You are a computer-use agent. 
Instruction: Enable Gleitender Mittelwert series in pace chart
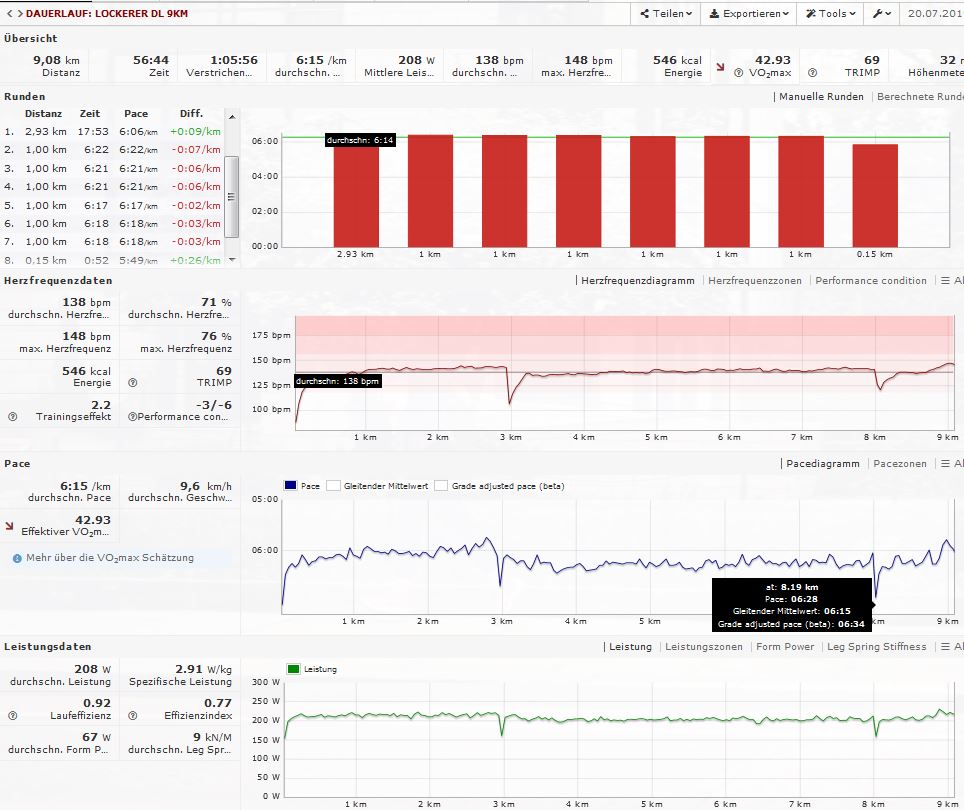334,486
